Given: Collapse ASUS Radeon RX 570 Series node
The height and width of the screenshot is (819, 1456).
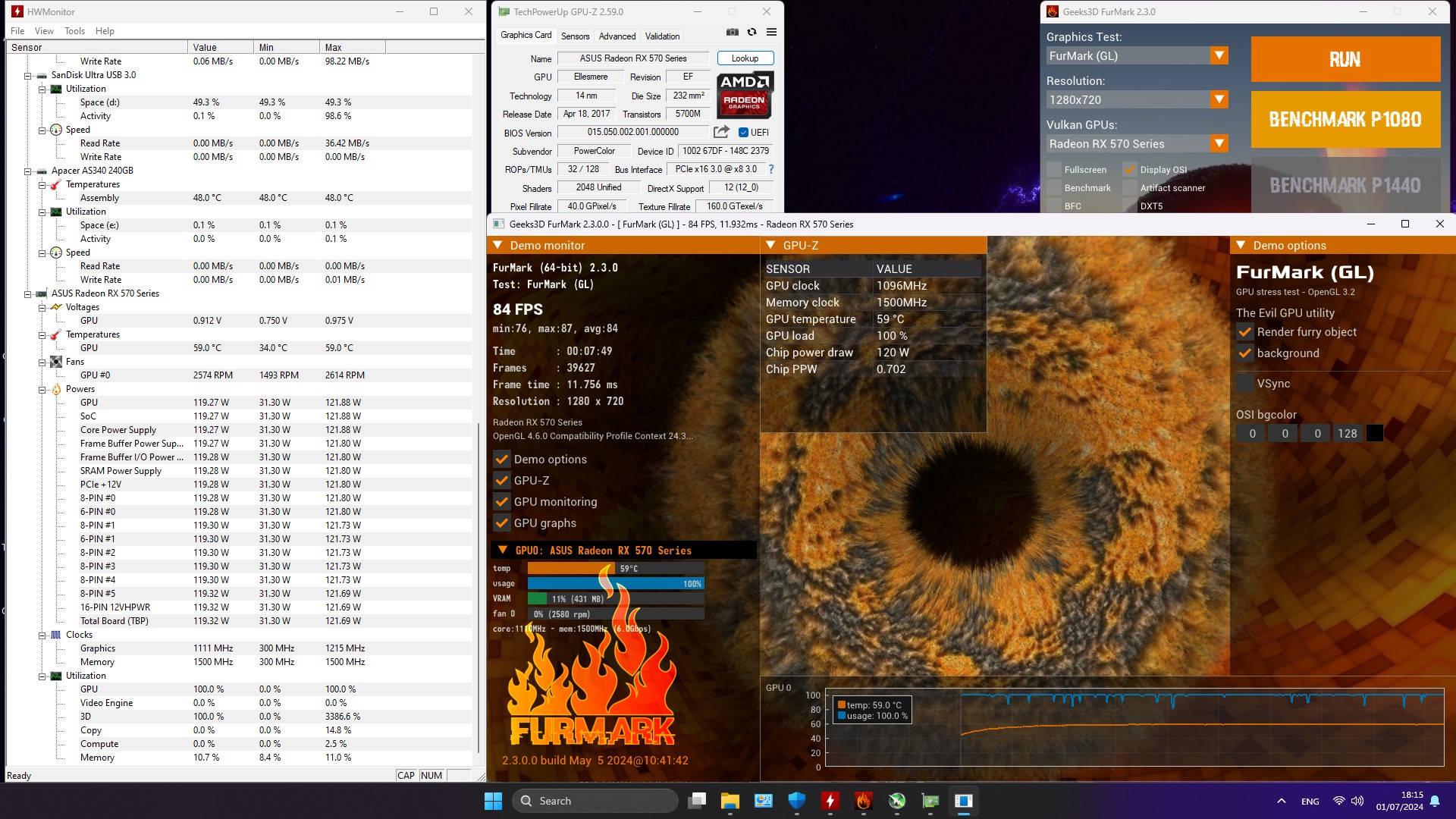Looking at the screenshot, I should pos(27,293).
